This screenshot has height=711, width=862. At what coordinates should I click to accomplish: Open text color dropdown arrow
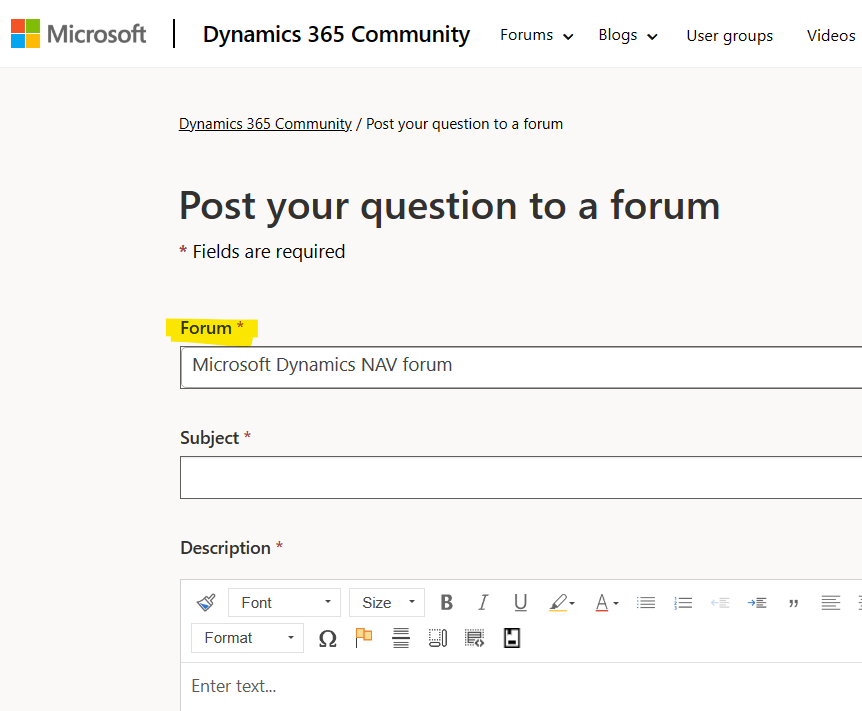(x=616, y=603)
